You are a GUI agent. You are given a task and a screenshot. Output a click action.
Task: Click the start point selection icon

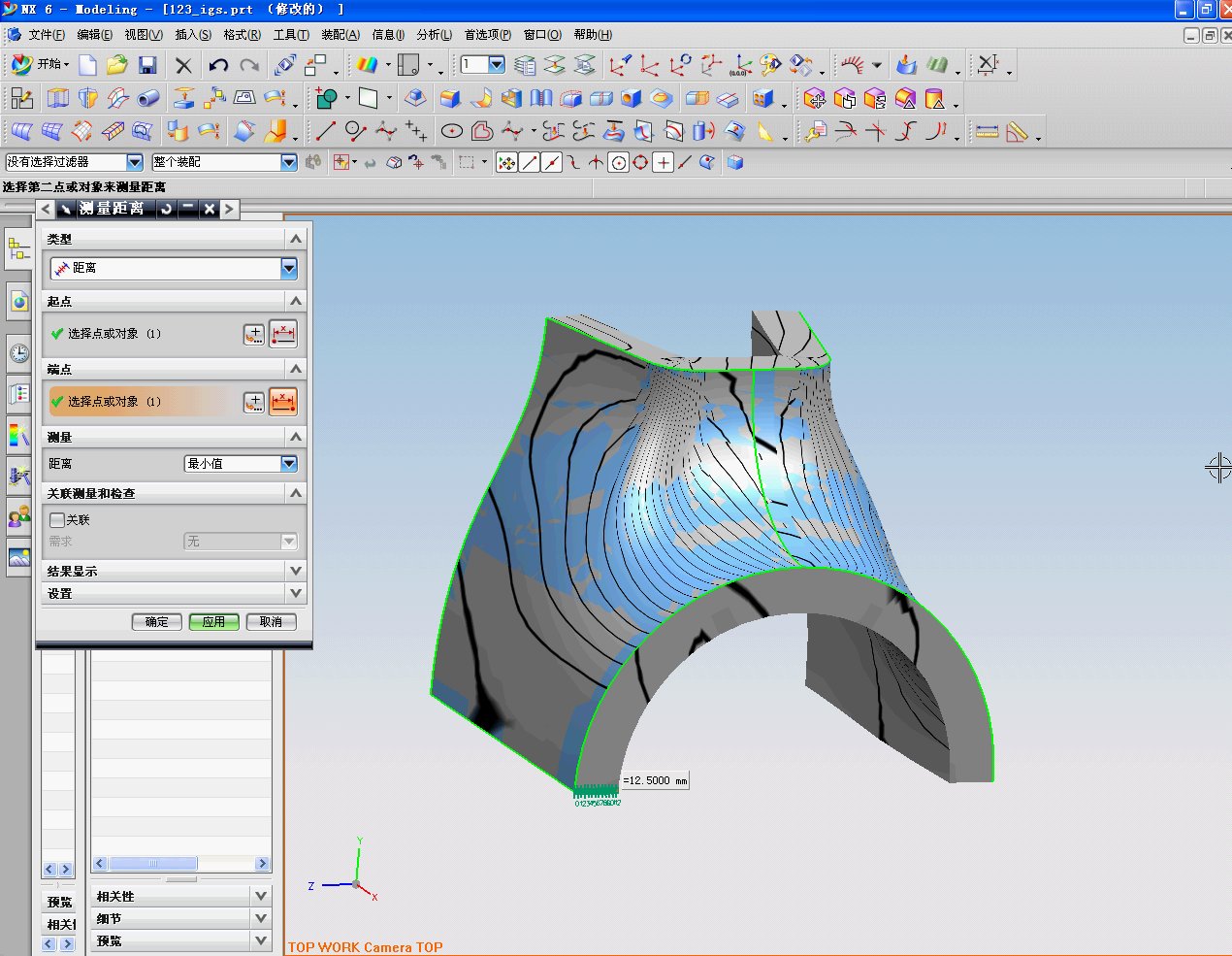pyautogui.click(x=282, y=334)
